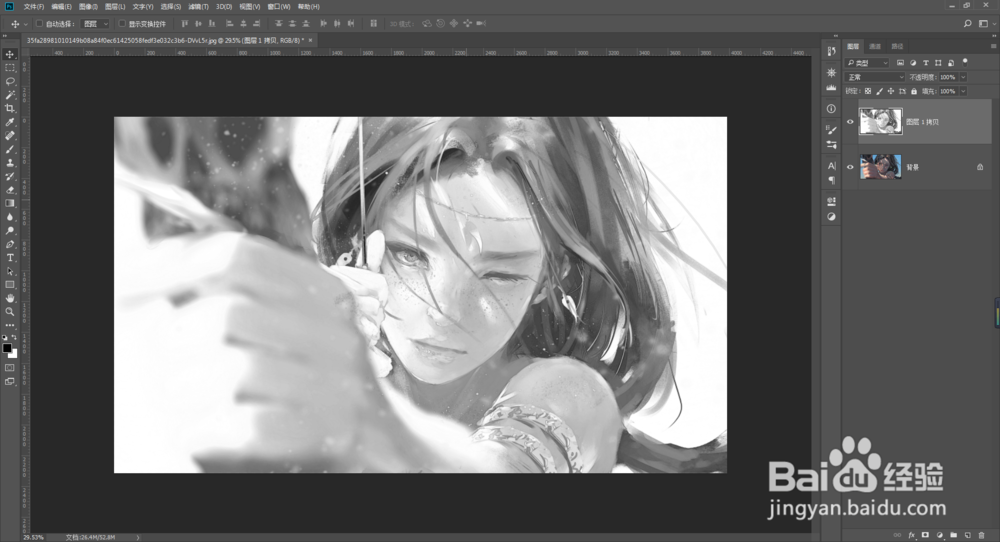Viewport: 1000px width, 542px height.
Task: Open workspace switcher in options bar
Action: pyautogui.click(x=984, y=24)
